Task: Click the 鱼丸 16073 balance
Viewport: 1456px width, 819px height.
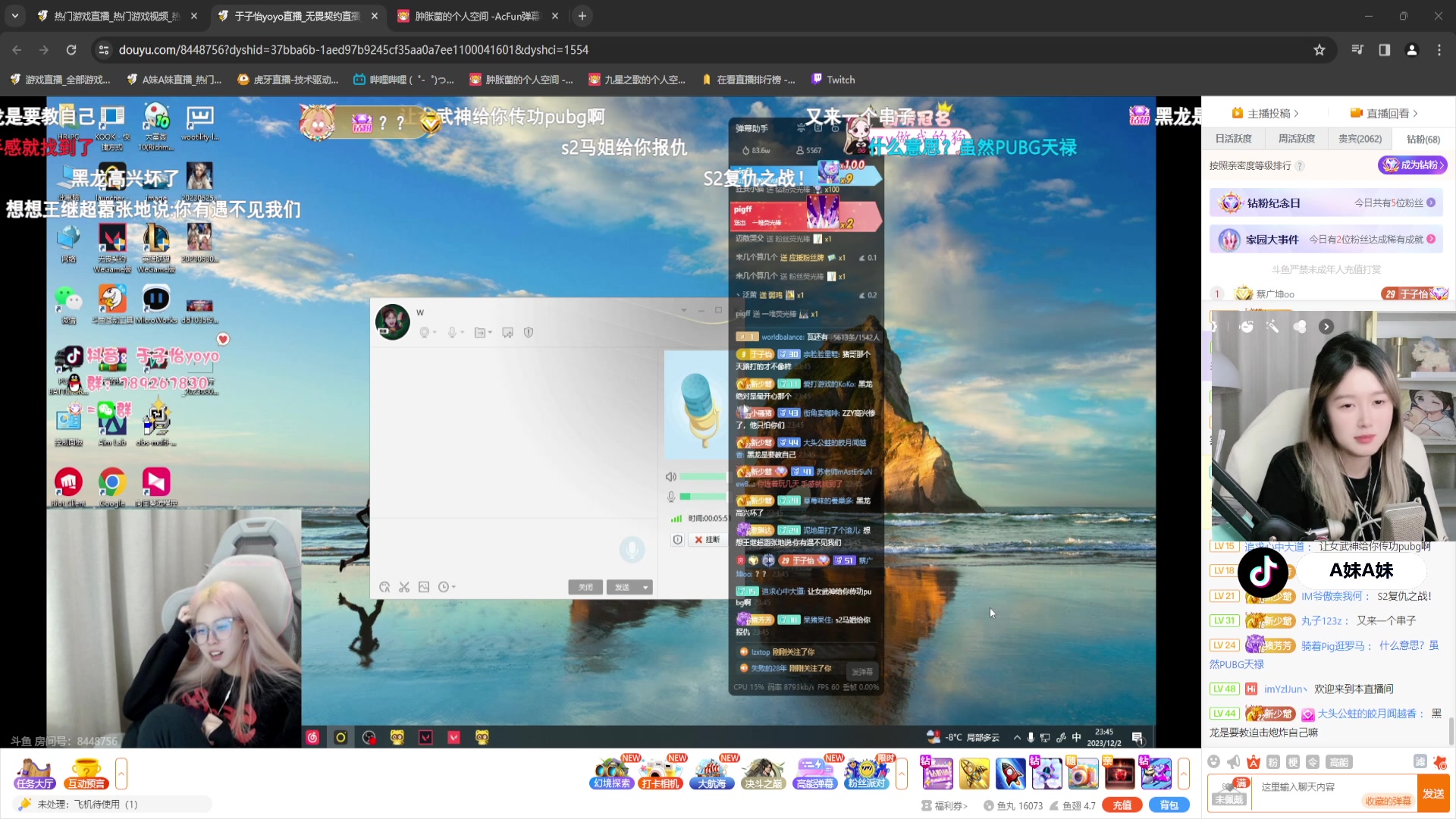Action: pos(1013,806)
